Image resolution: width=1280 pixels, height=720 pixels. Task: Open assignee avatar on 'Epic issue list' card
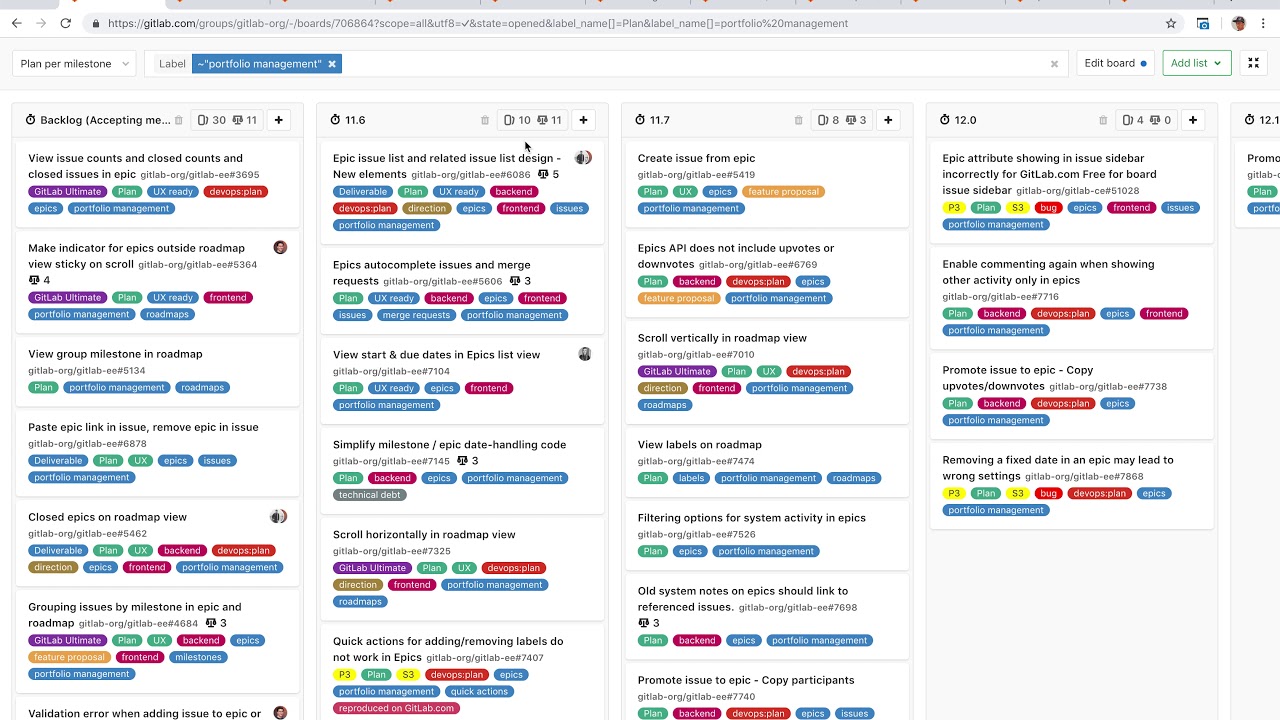click(583, 157)
